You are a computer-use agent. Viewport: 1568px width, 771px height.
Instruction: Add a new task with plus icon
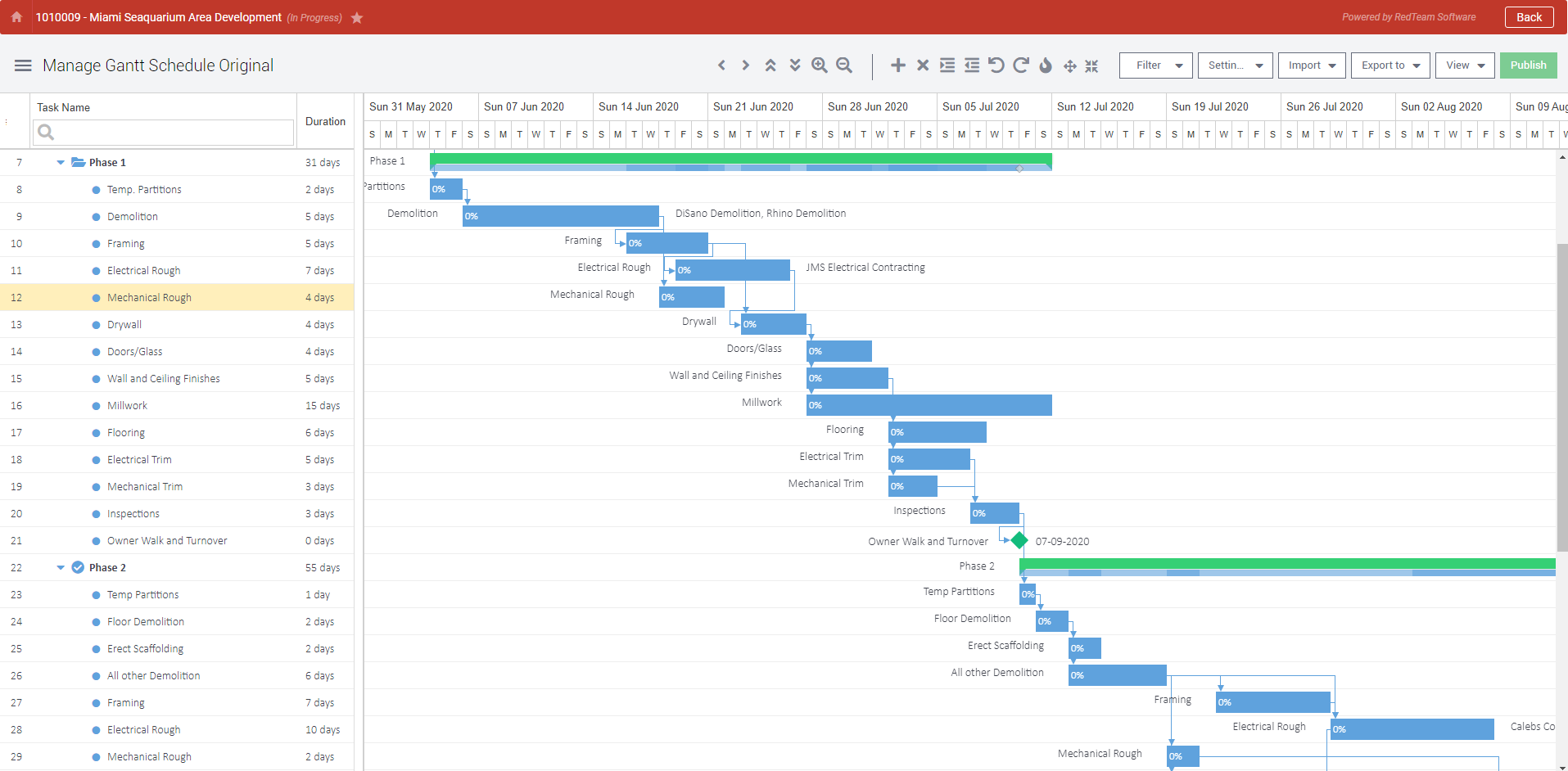[898, 65]
